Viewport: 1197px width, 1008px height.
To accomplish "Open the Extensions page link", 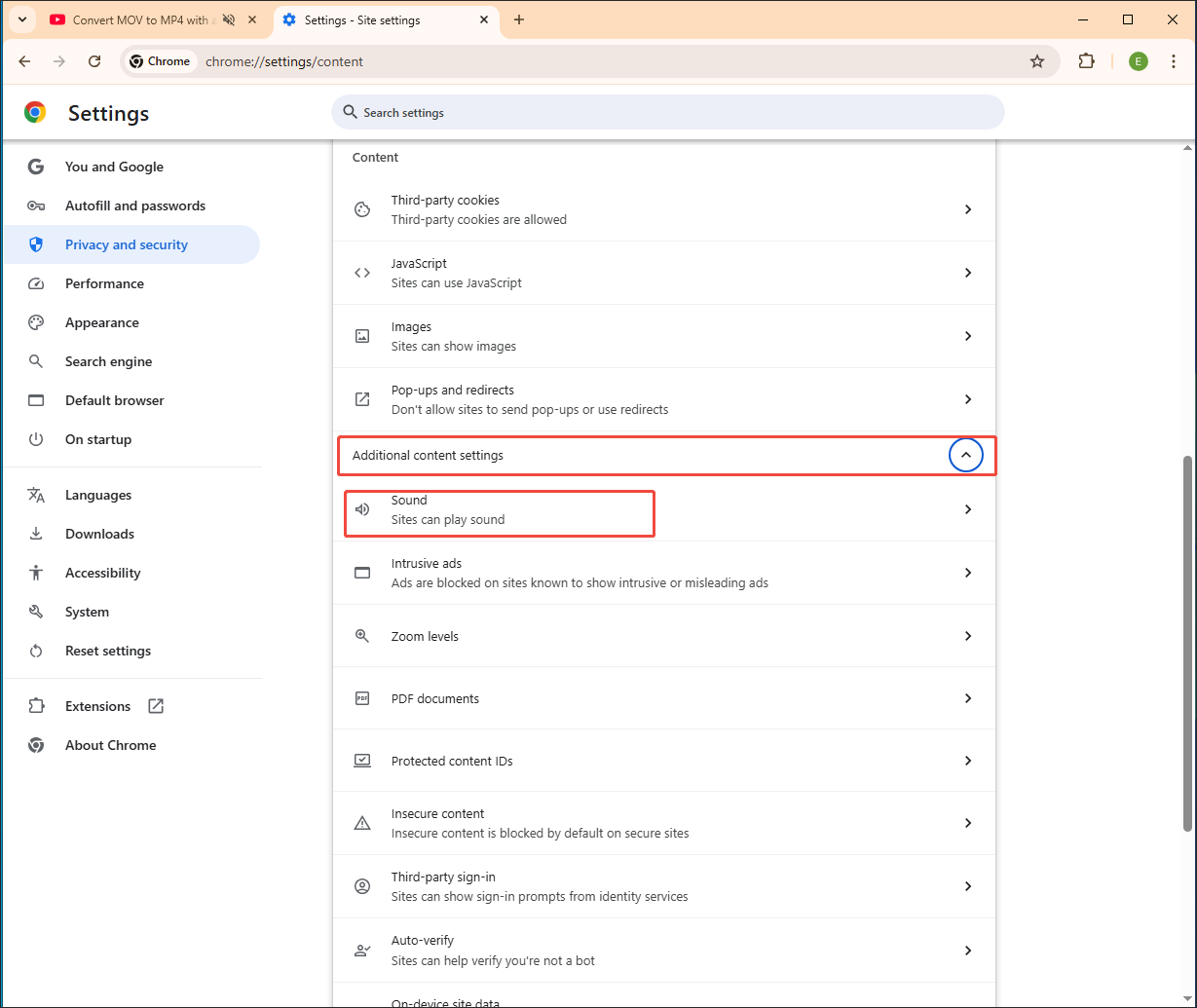I will click(97, 705).
